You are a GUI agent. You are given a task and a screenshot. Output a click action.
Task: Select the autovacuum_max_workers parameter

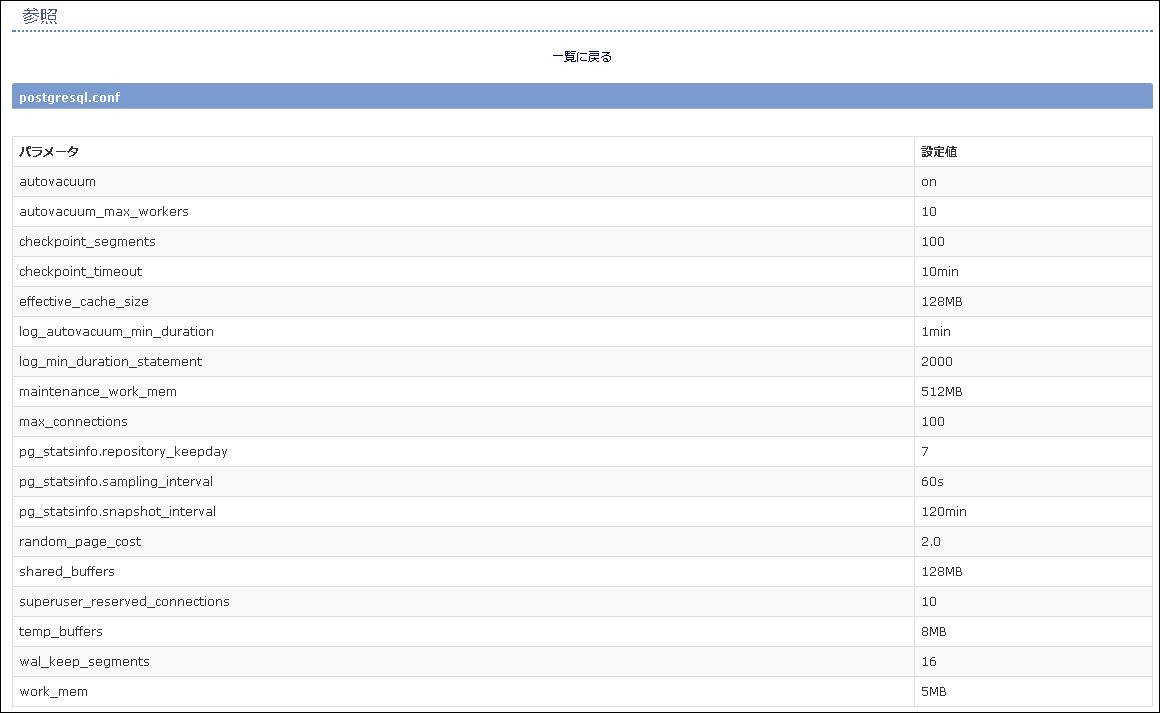tap(104, 212)
